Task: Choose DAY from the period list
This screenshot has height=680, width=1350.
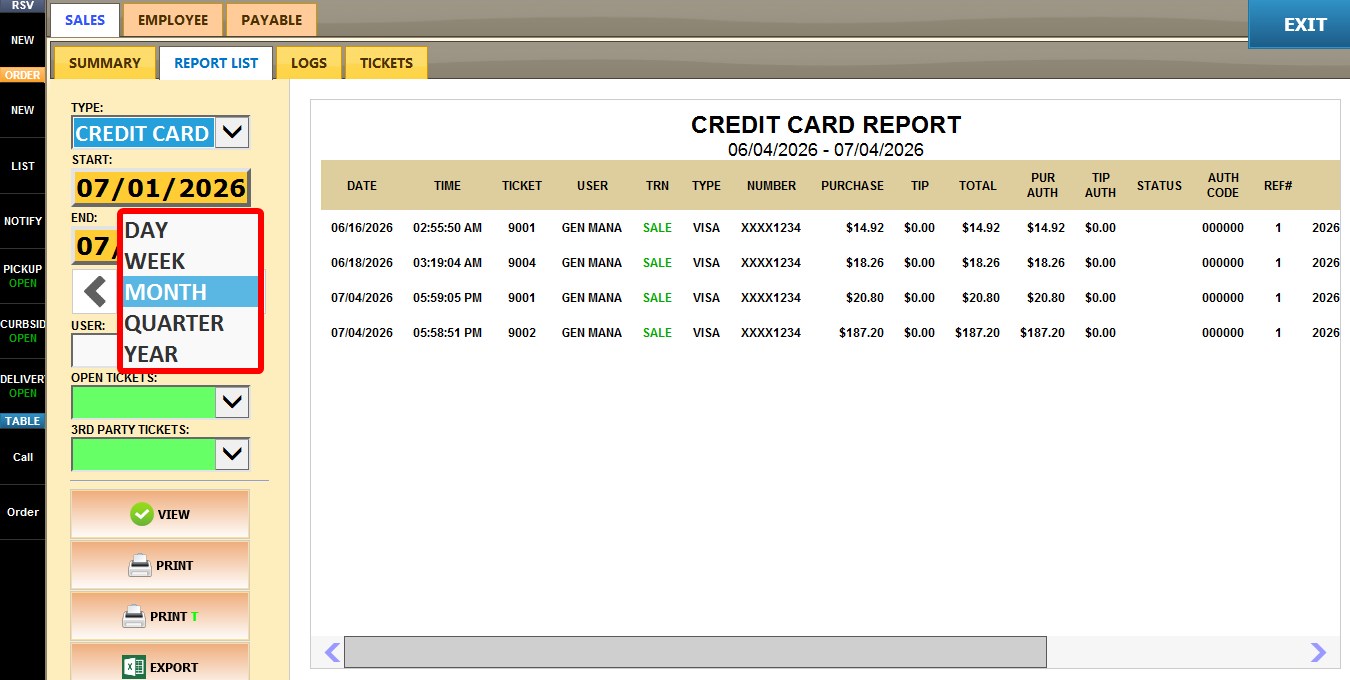Action: point(190,230)
